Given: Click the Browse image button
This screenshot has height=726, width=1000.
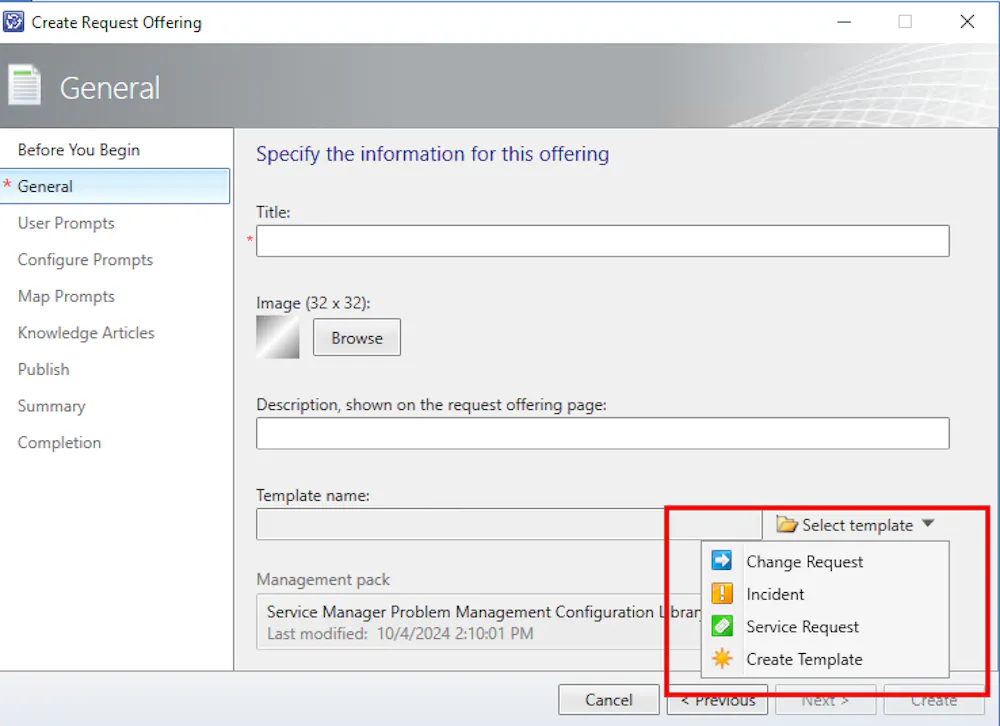Looking at the screenshot, I should tap(357, 337).
